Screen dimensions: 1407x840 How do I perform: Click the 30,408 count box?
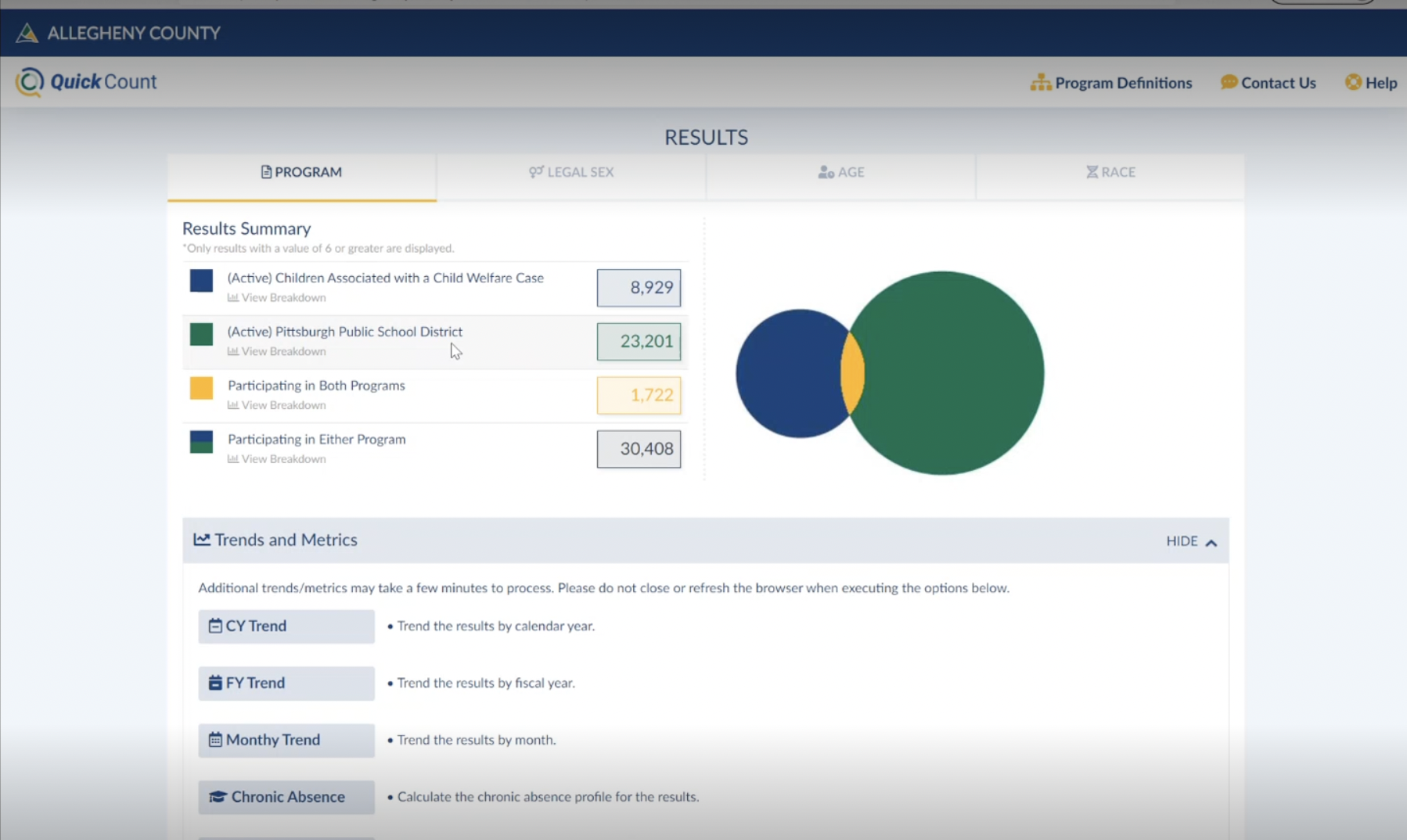(x=639, y=449)
